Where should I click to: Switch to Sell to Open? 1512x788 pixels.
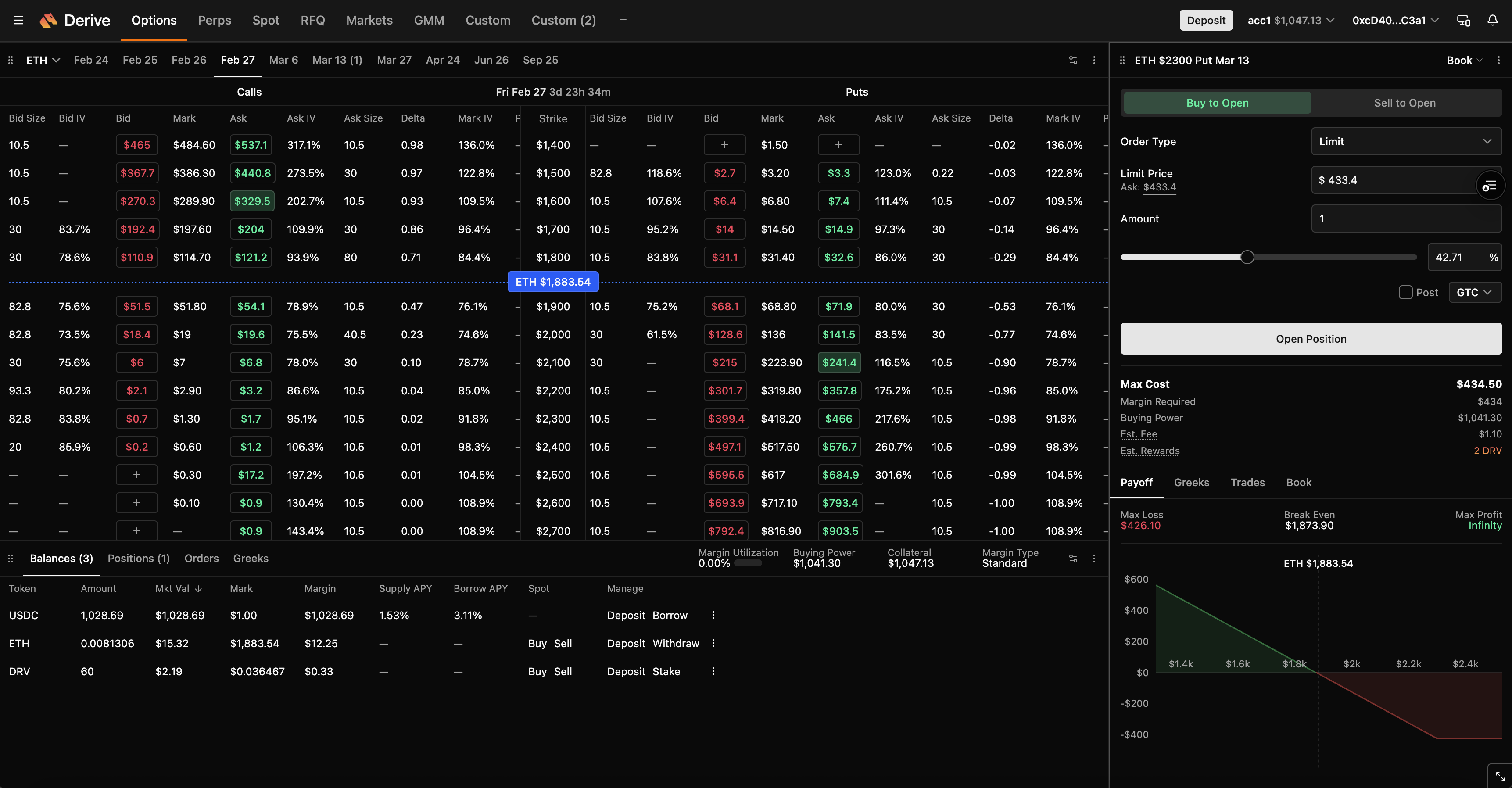coord(1404,103)
